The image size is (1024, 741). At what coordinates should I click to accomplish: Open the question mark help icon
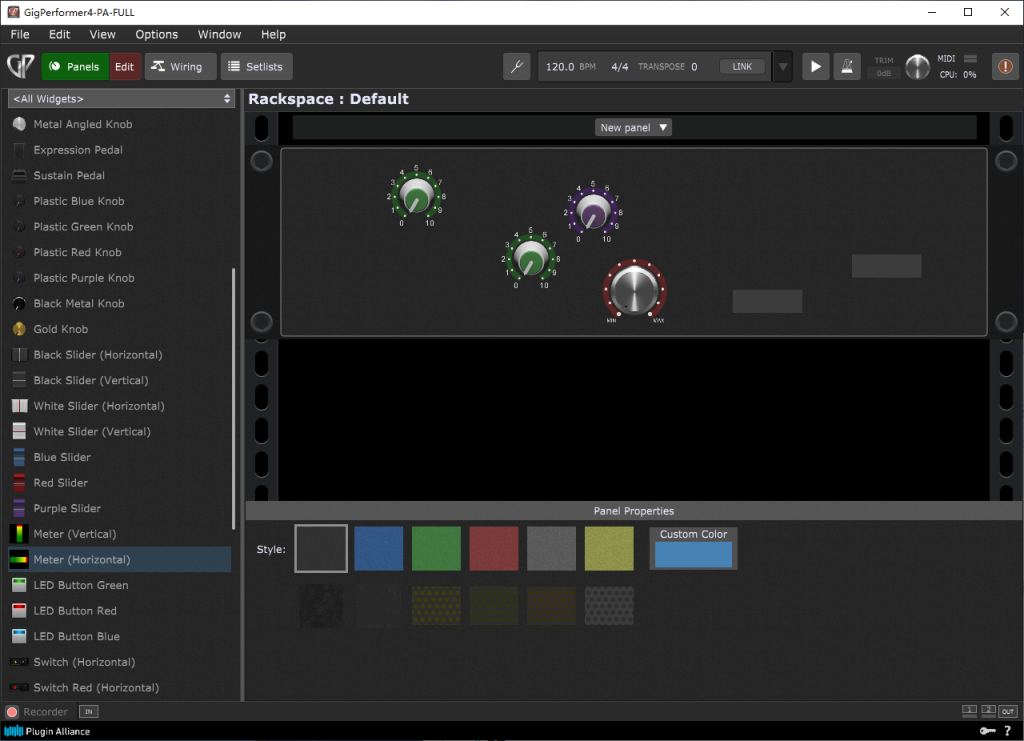tap(1008, 731)
